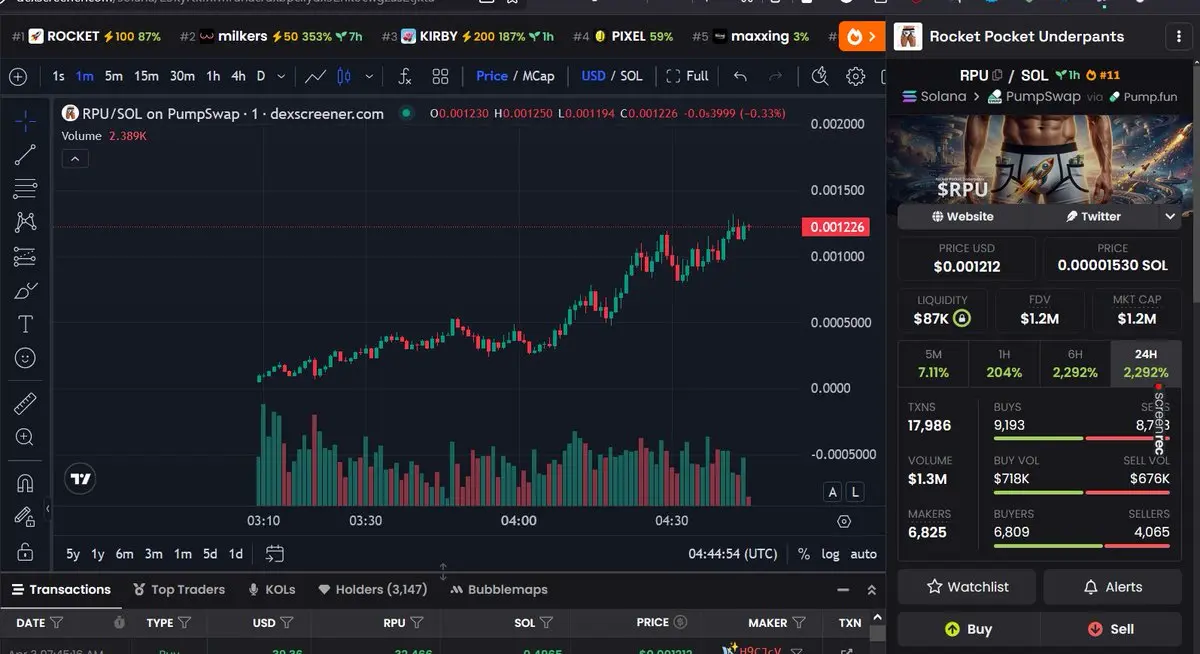Open the time axis settings icon

[844, 521]
